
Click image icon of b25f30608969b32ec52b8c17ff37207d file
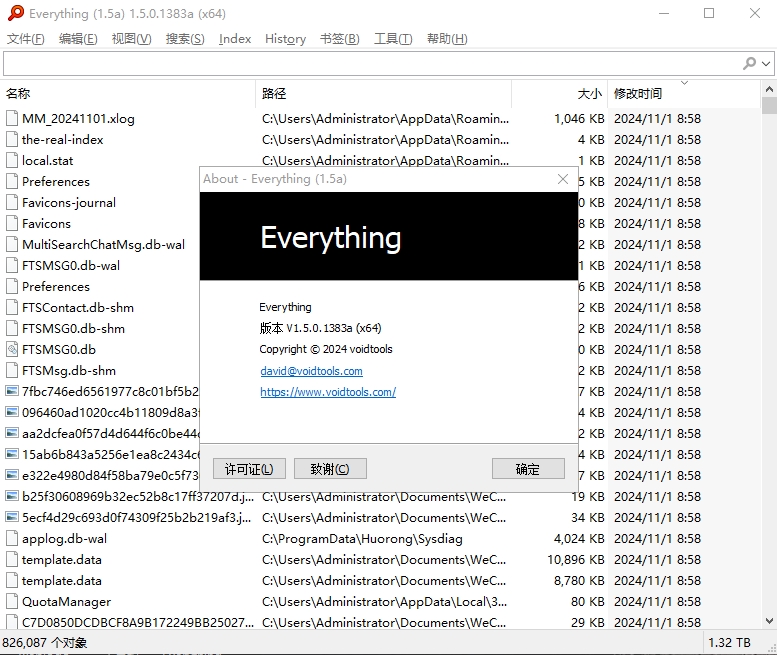(x=12, y=496)
